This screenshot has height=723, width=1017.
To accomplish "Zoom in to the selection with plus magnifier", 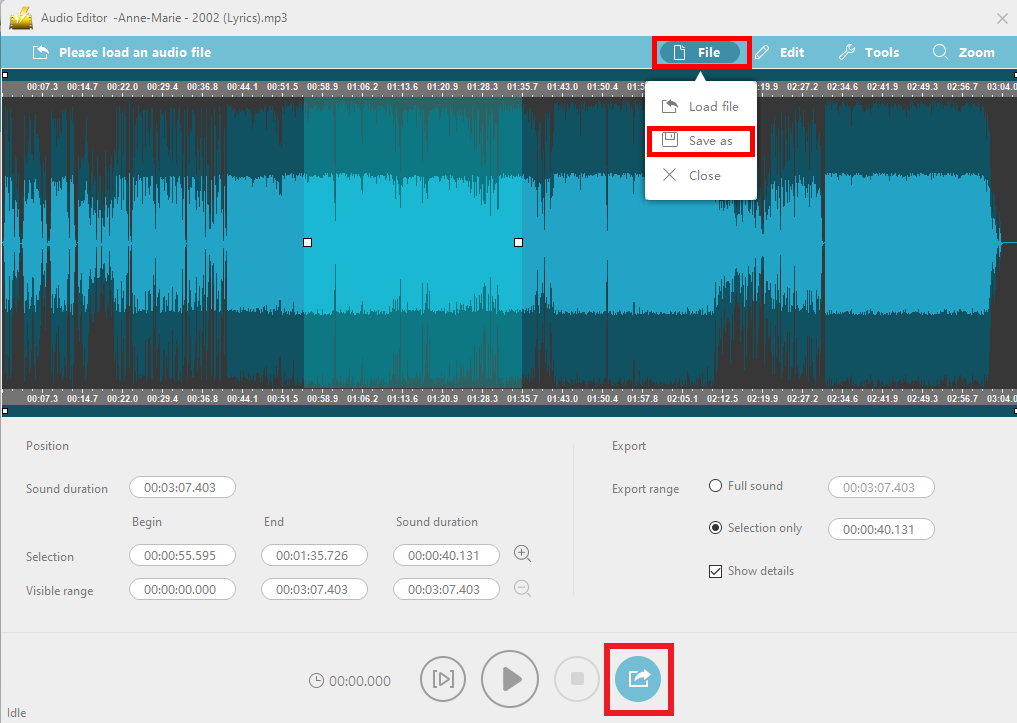I will pos(522,553).
